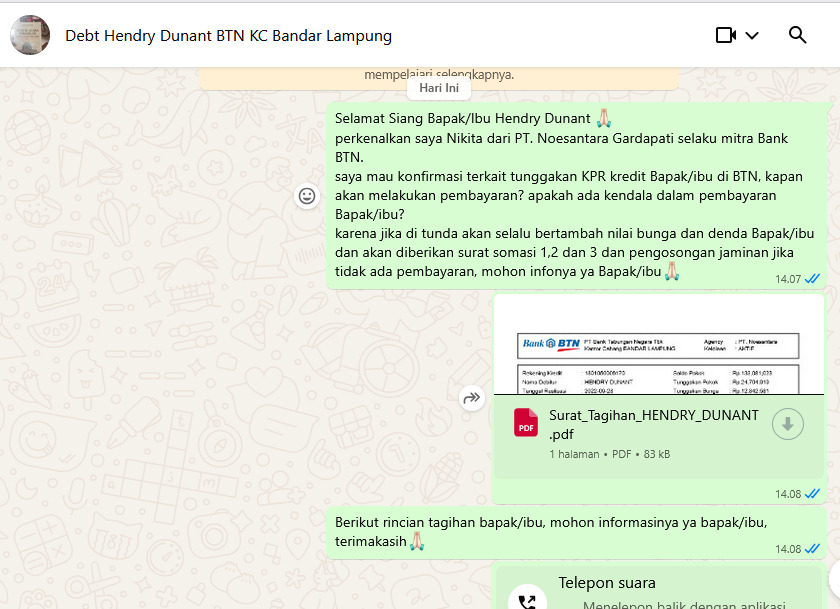Click the phone icon in voice call card
The height and width of the screenshot is (609, 840).
pyautogui.click(x=527, y=599)
